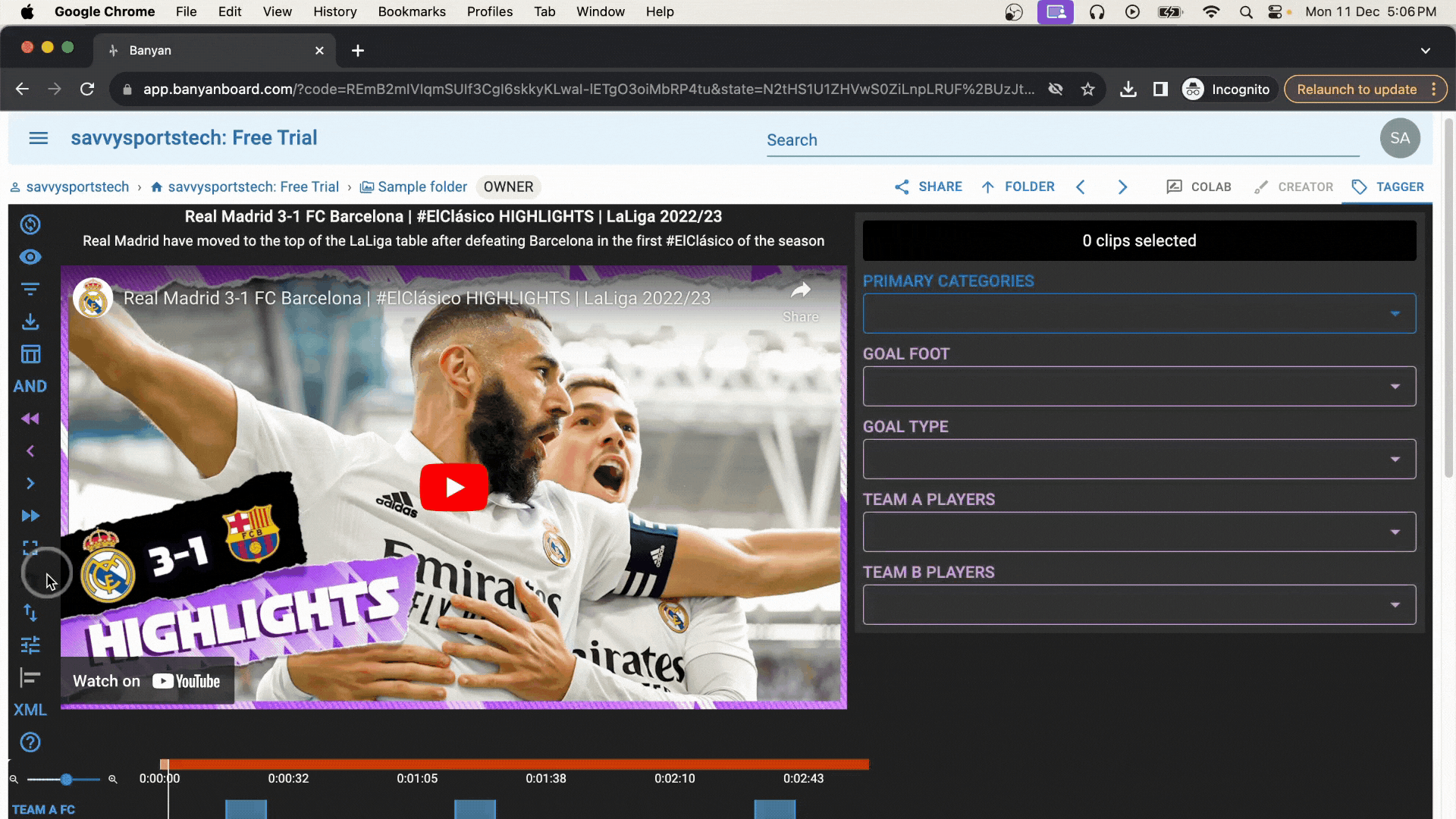The width and height of the screenshot is (1456, 819).
Task: Click Watch on YouTube link
Action: [x=147, y=681]
